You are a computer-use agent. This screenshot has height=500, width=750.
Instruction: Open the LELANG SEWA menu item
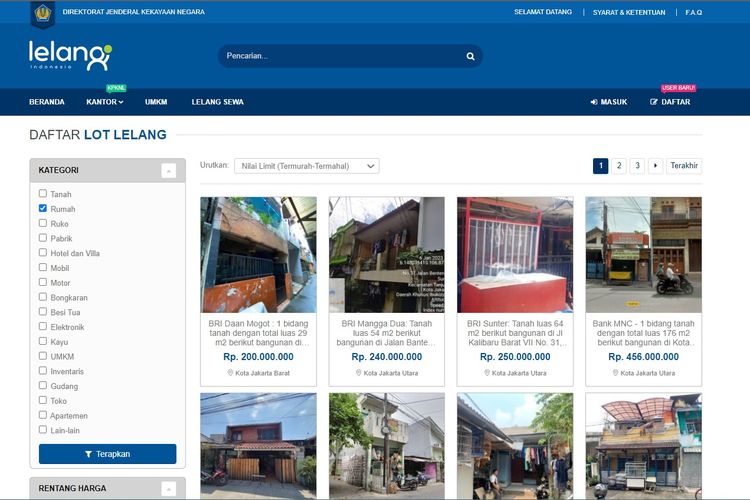218,102
